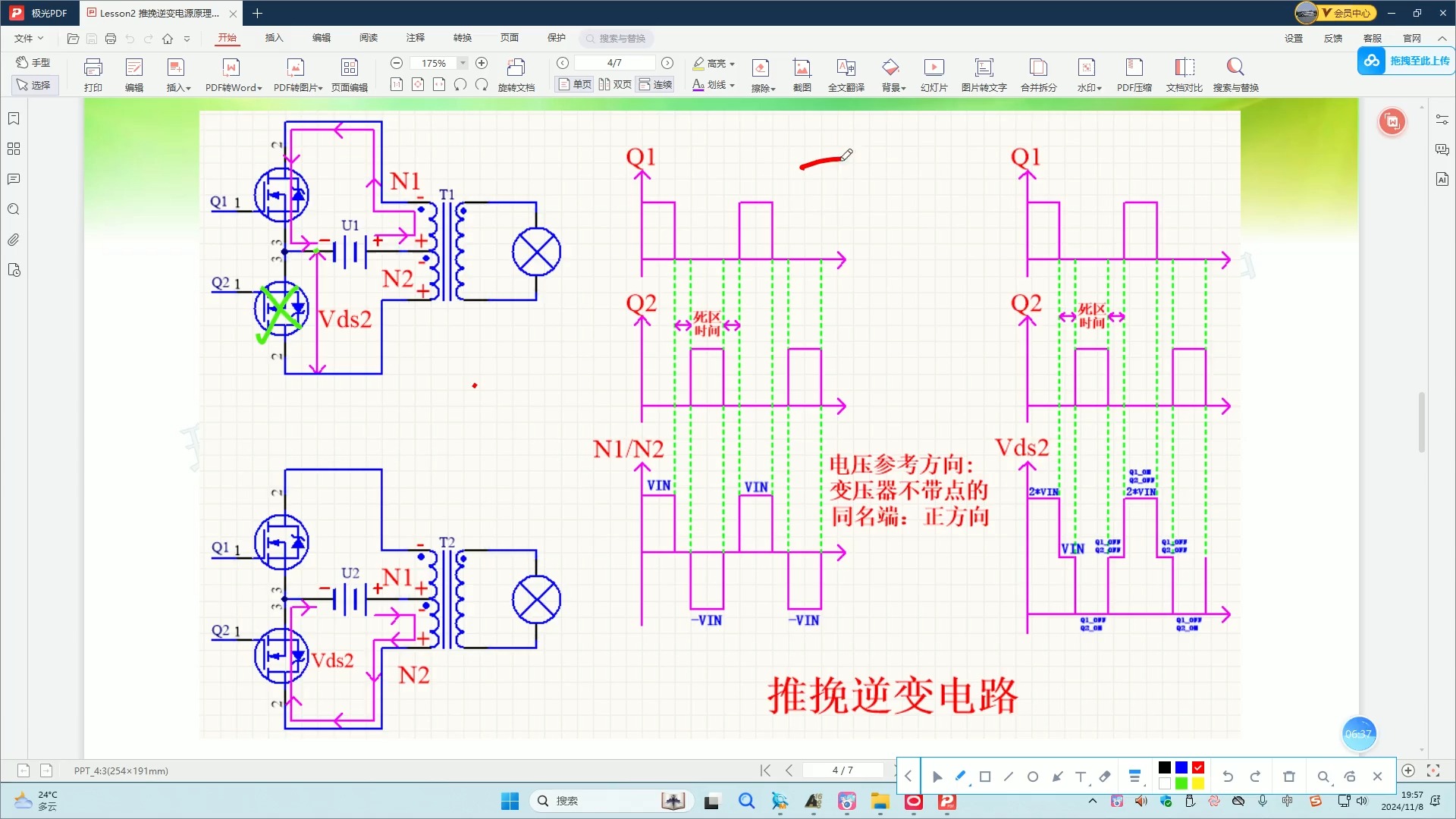Undo the last annotation stroke

coord(1227,776)
